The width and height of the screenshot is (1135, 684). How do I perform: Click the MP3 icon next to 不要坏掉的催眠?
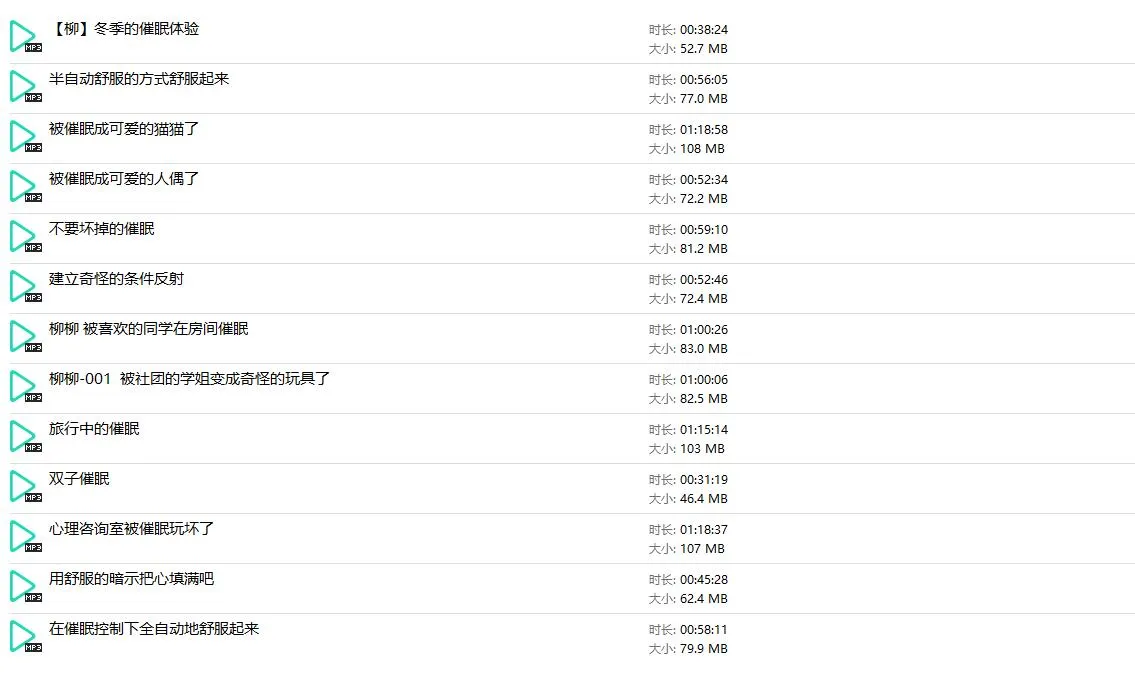(24, 236)
